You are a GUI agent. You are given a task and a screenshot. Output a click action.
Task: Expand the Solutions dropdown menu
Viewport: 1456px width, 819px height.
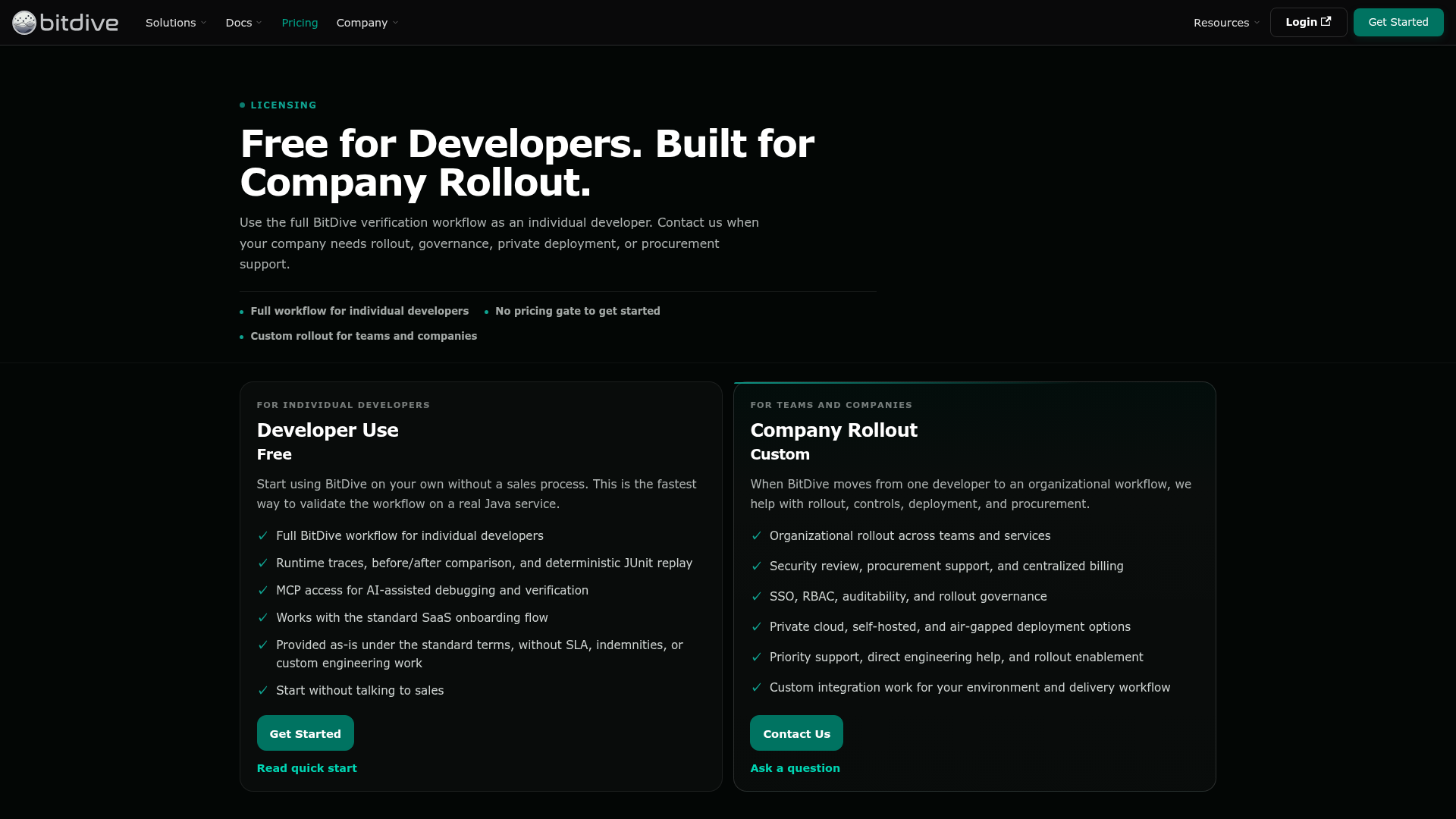point(176,23)
